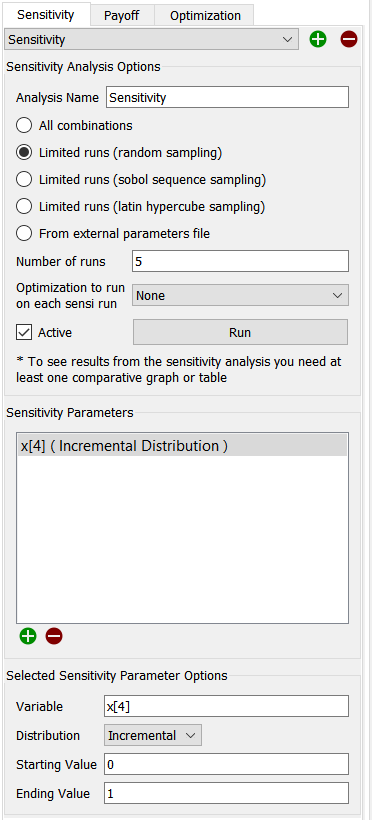Select All combinations radio option
372x820 pixels.
[x=24, y=126]
